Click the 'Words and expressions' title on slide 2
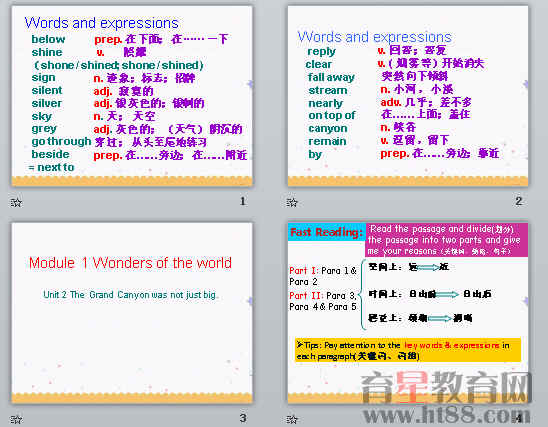Viewport: 548px width, 427px height. tap(374, 37)
